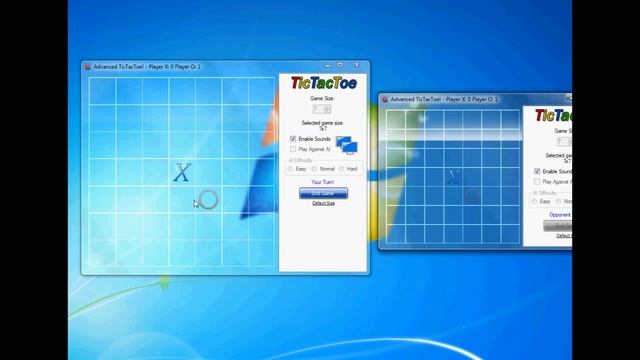This screenshot has height=360, width=640.
Task: Click the app icon in left window's title bar
Action: pos(87,67)
